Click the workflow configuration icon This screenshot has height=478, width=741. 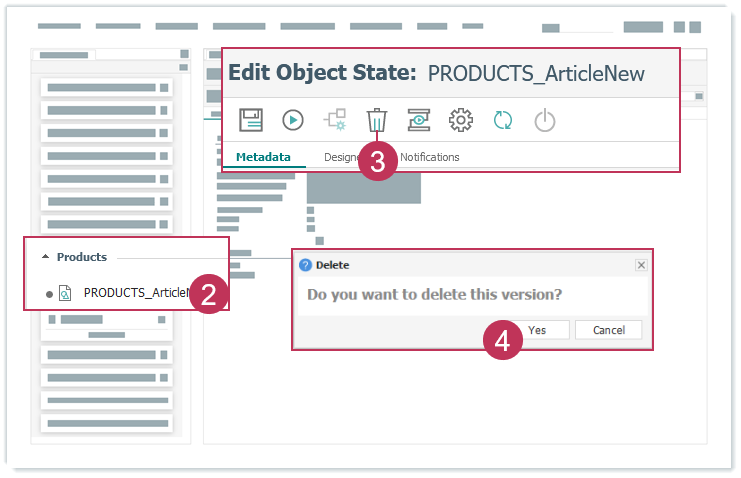point(334,120)
